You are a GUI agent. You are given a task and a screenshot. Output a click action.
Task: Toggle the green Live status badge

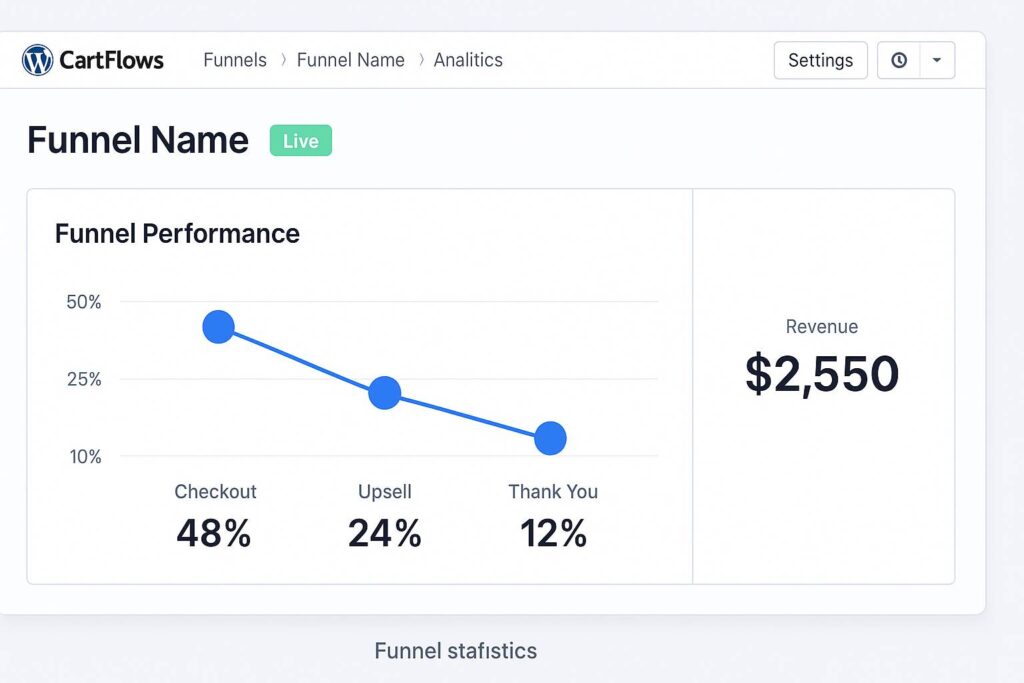[x=300, y=141]
